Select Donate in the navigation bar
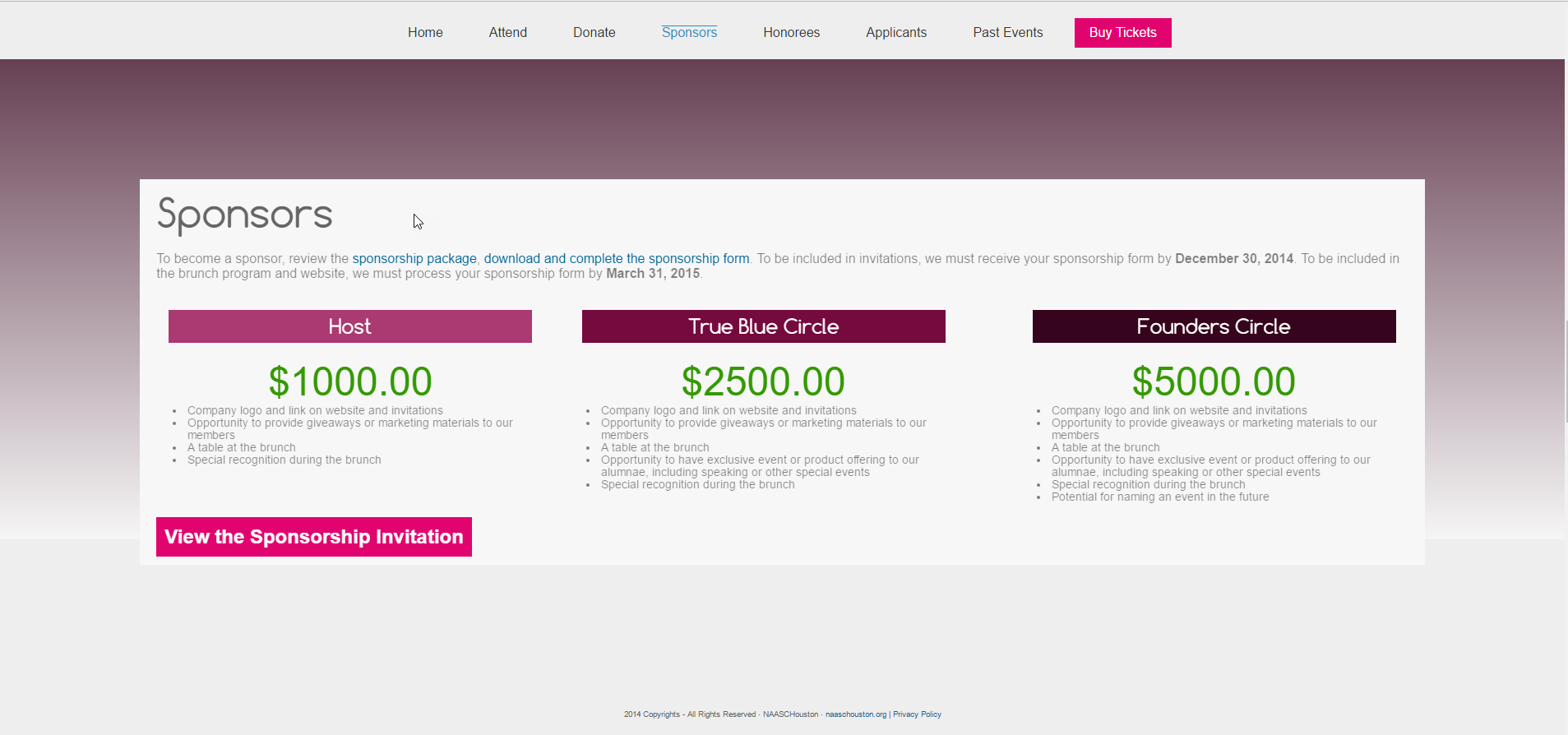The image size is (1568, 735). coord(594,33)
